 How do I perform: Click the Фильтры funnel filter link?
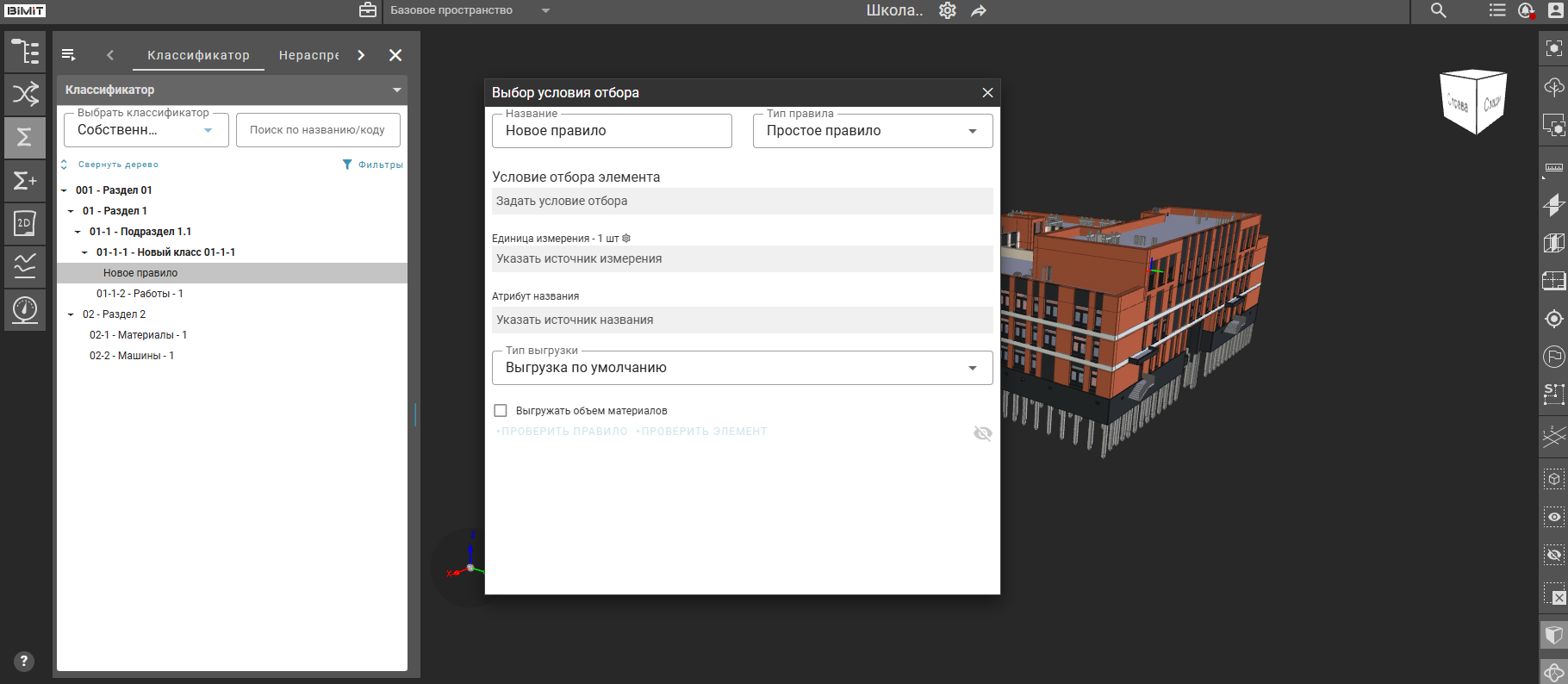[x=372, y=165]
